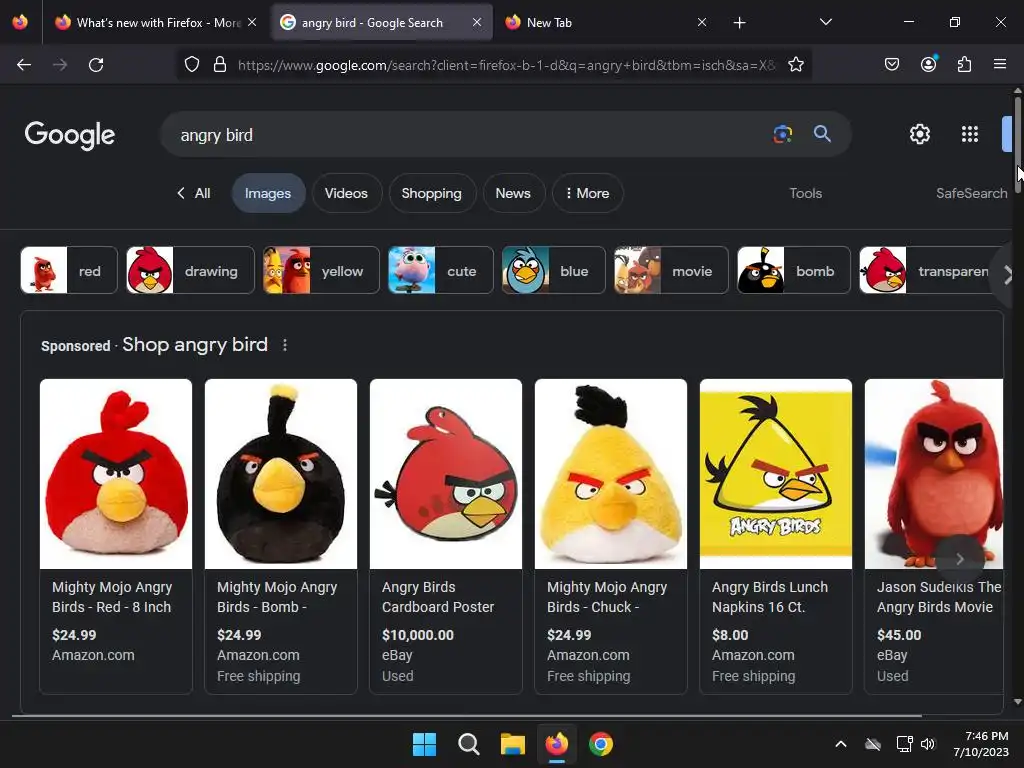
Task: Show next related search chips with arrow
Action: pyautogui.click(x=1007, y=276)
